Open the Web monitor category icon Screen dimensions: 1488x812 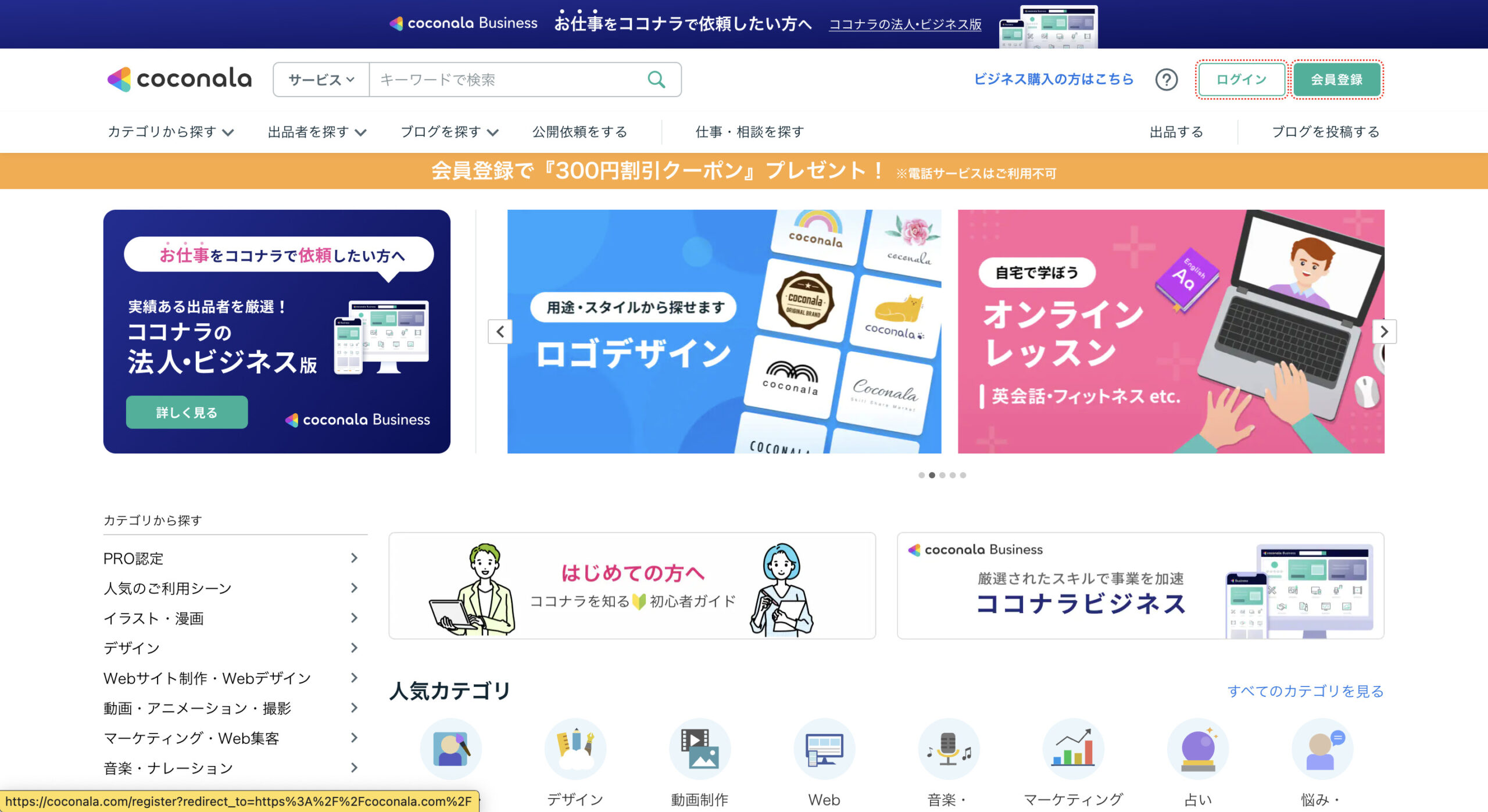[x=824, y=749]
